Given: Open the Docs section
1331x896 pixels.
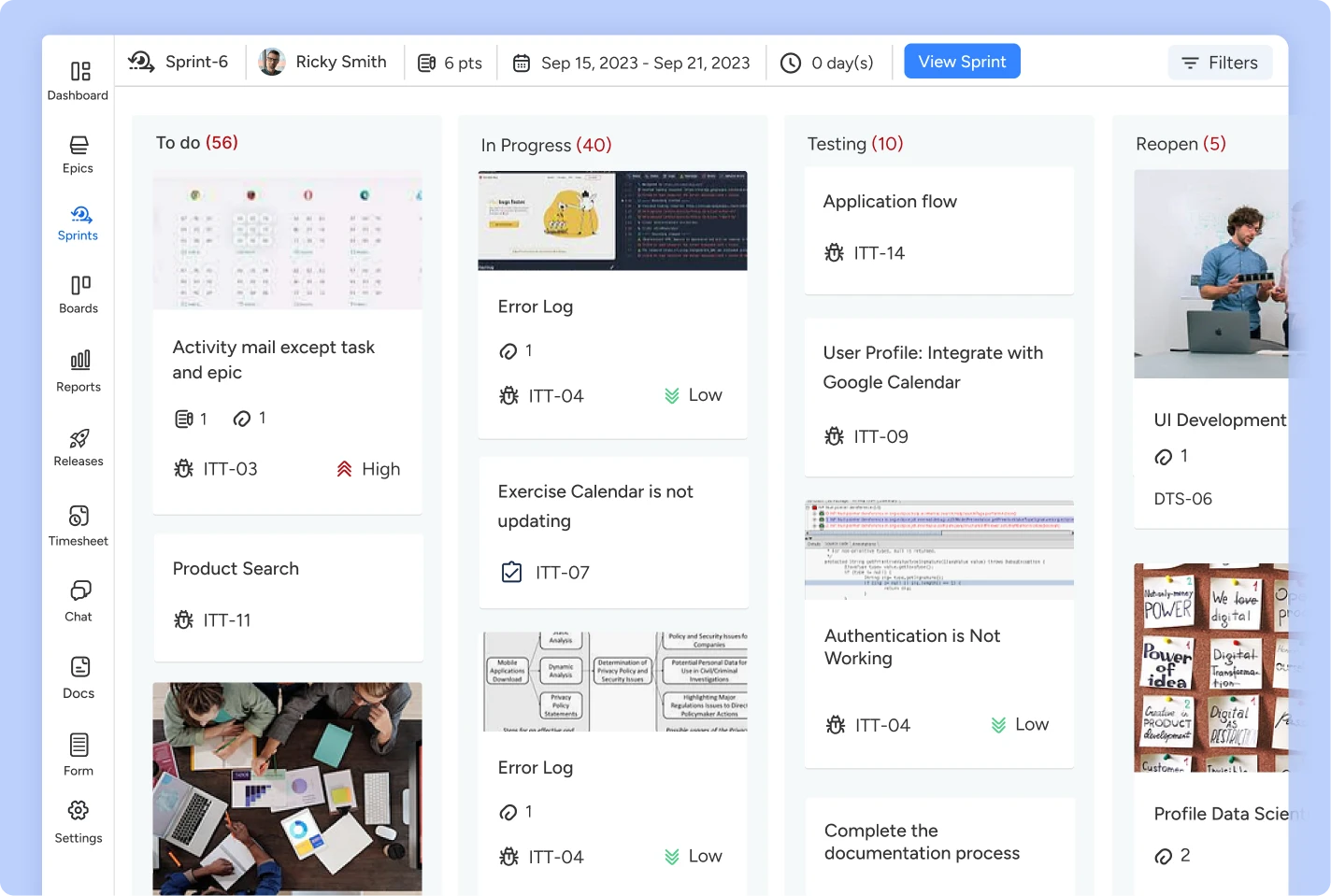Looking at the screenshot, I should click(x=79, y=676).
